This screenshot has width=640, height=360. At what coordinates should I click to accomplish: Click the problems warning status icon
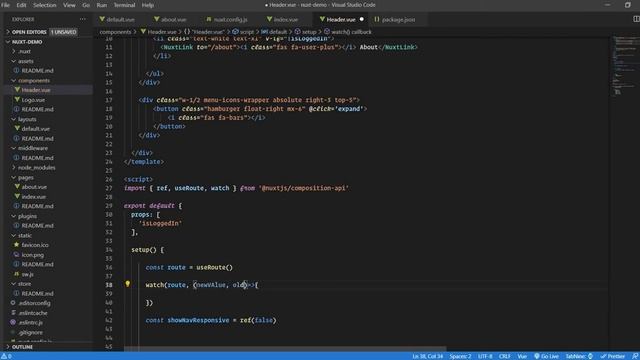coord(7,356)
